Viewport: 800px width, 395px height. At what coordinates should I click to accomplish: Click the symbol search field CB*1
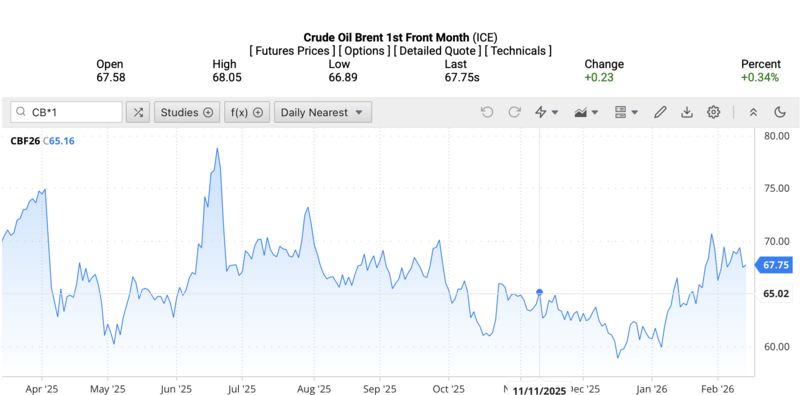tap(66, 112)
